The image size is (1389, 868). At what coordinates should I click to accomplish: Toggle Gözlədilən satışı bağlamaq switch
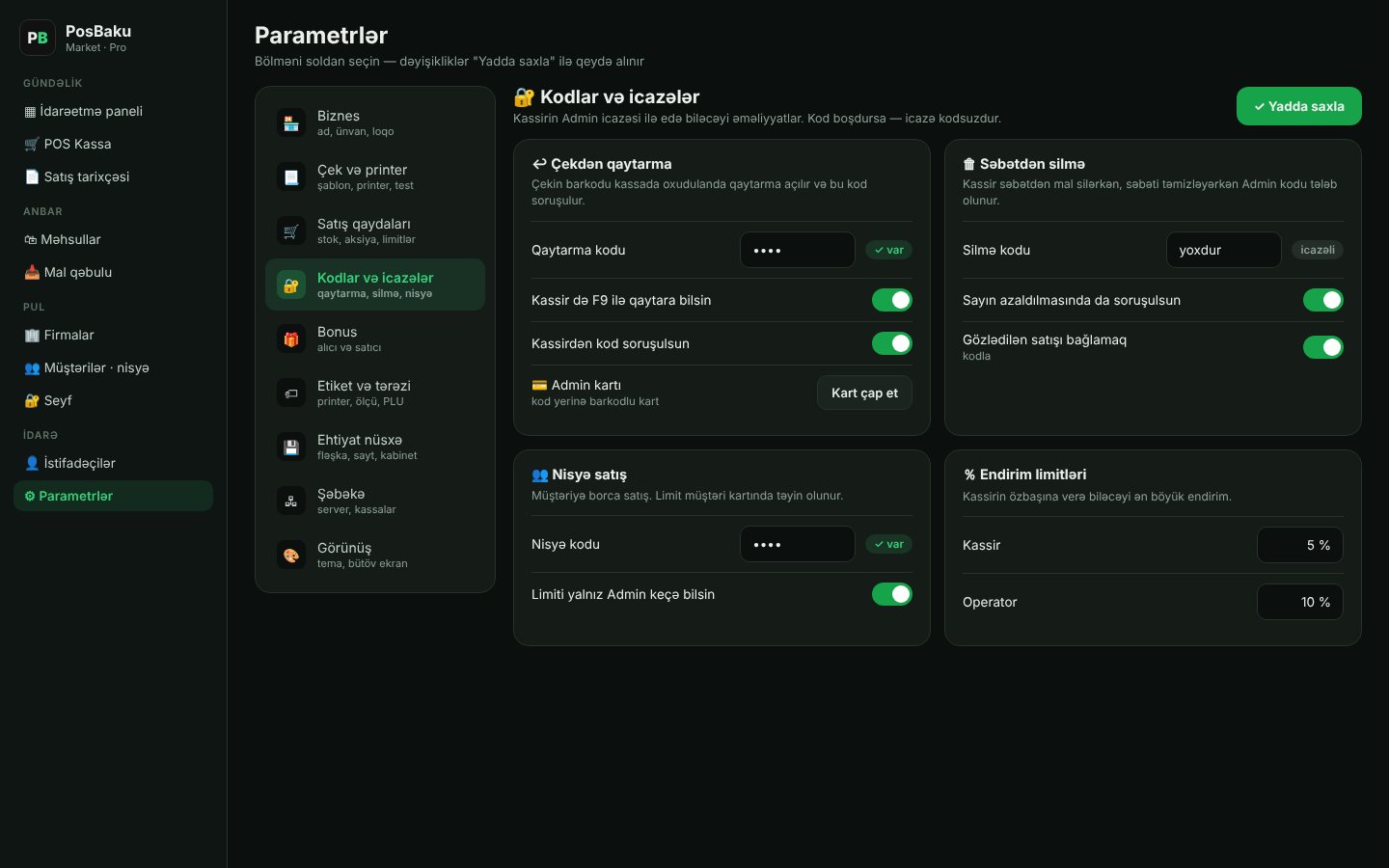pyautogui.click(x=1323, y=347)
